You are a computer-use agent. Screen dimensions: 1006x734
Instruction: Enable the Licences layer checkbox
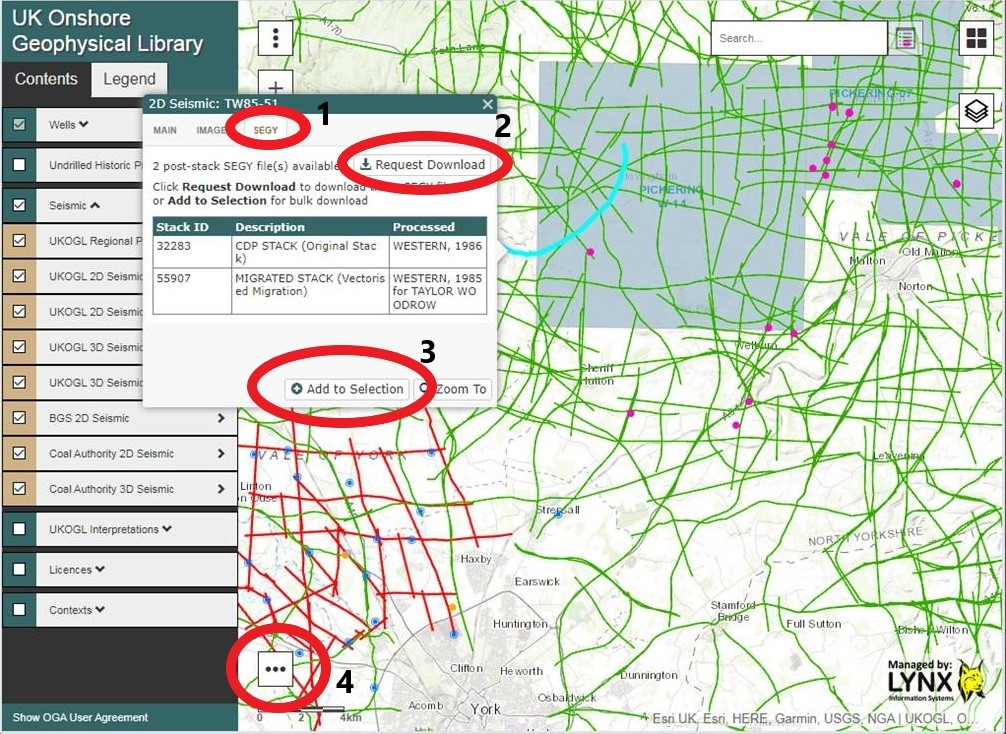coord(19,570)
